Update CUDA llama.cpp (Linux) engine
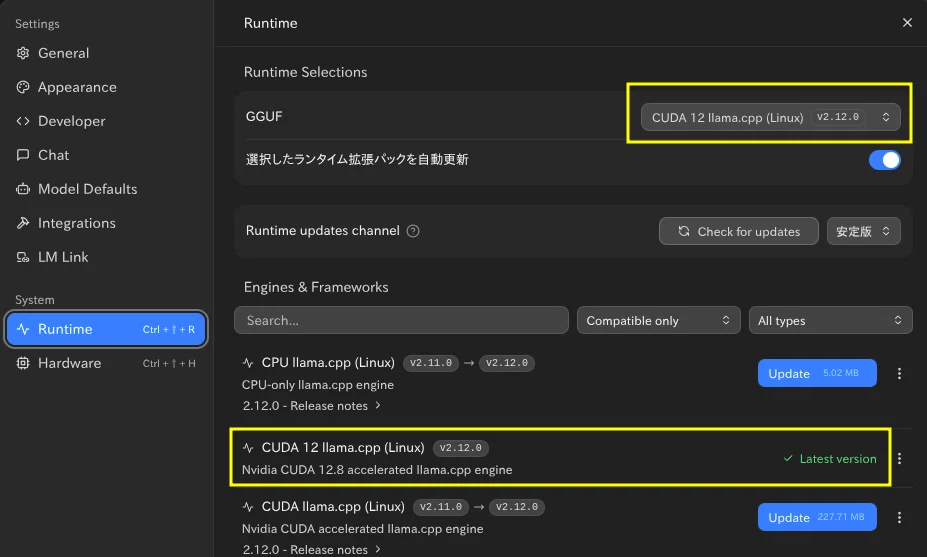927x557 pixels. coord(817,517)
